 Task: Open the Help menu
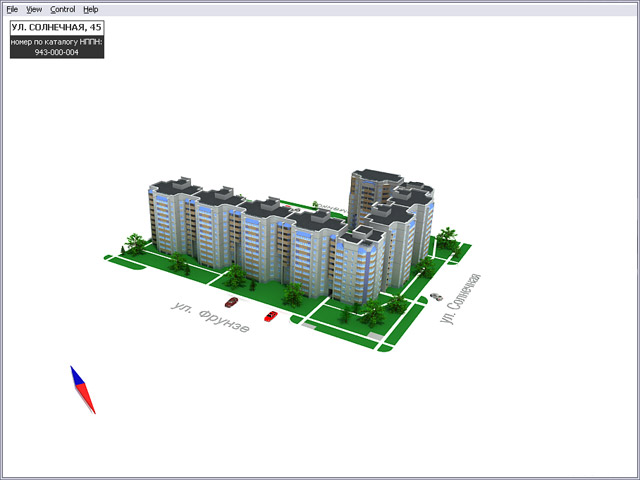(x=91, y=9)
